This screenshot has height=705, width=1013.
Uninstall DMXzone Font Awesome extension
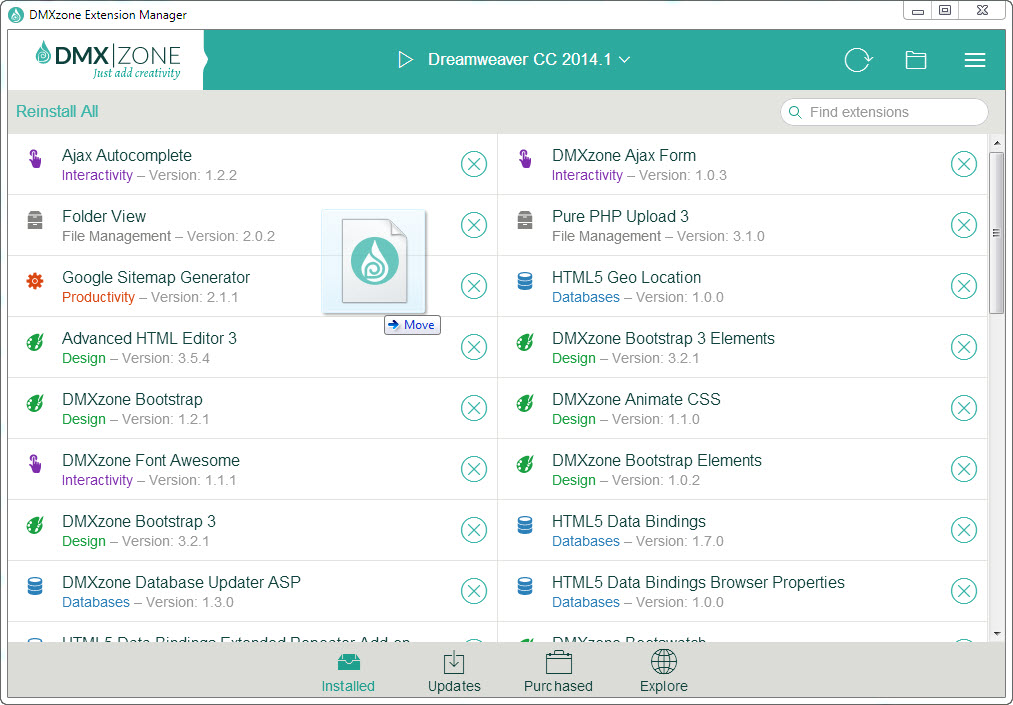(x=474, y=468)
